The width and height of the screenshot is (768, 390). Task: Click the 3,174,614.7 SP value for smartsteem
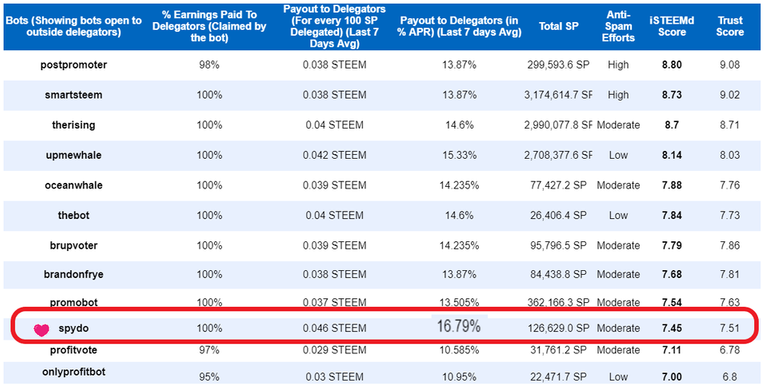click(x=558, y=95)
